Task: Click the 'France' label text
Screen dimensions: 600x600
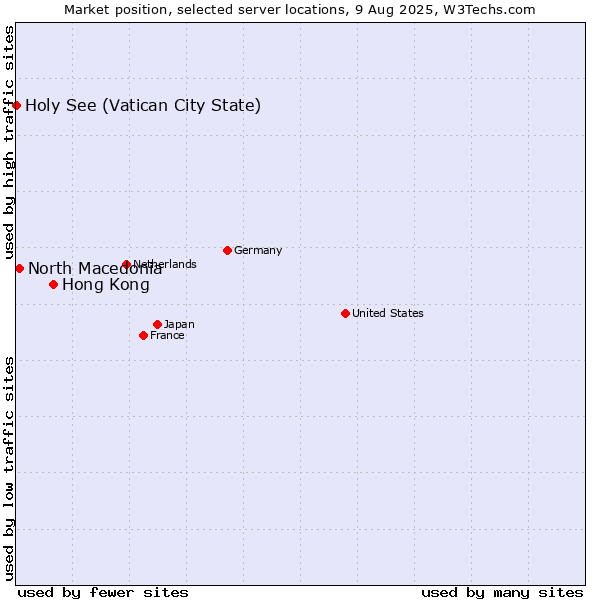Action: [167, 336]
